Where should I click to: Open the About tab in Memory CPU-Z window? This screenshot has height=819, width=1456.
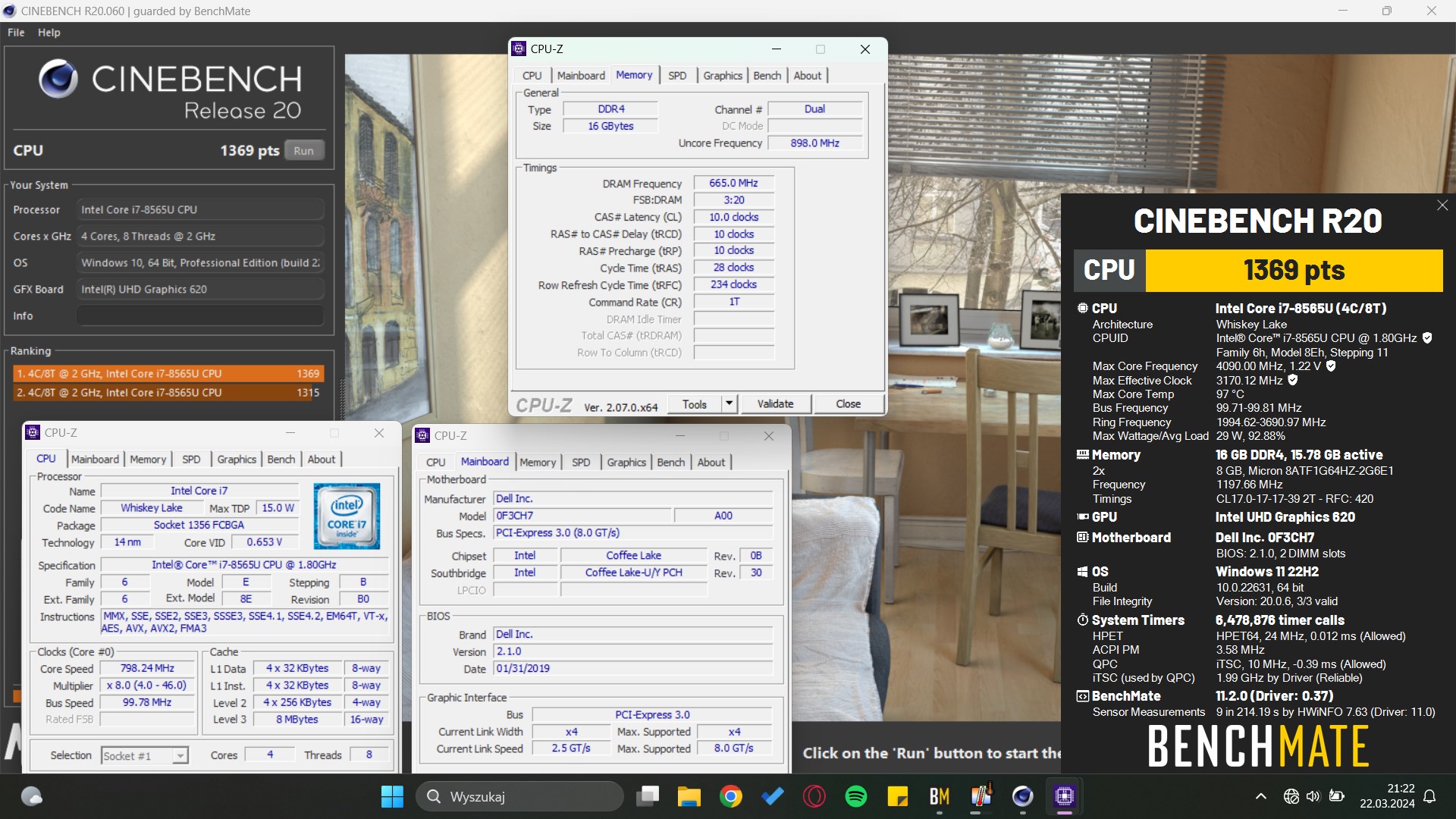tap(808, 76)
